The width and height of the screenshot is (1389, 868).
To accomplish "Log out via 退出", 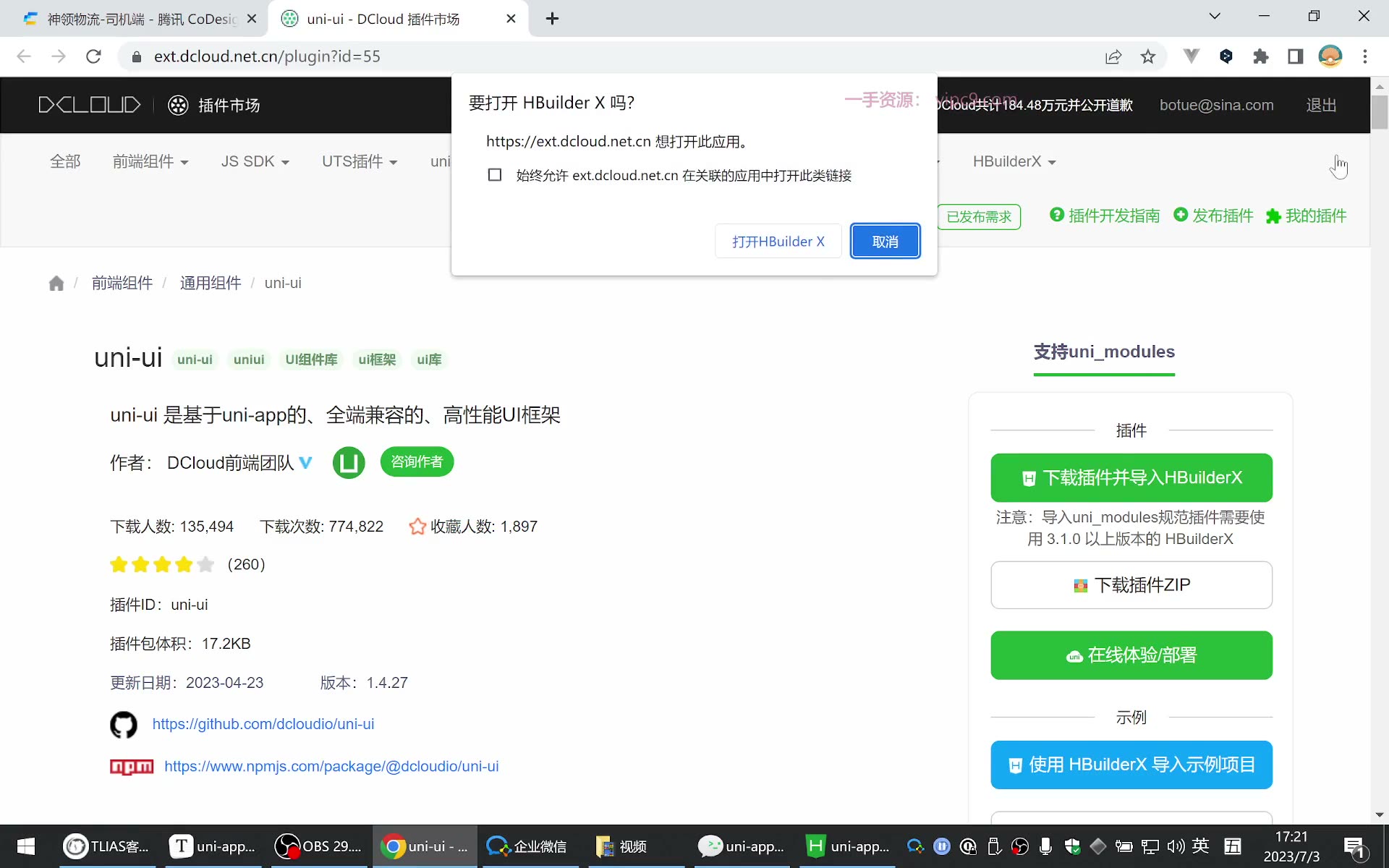I will 1321,105.
